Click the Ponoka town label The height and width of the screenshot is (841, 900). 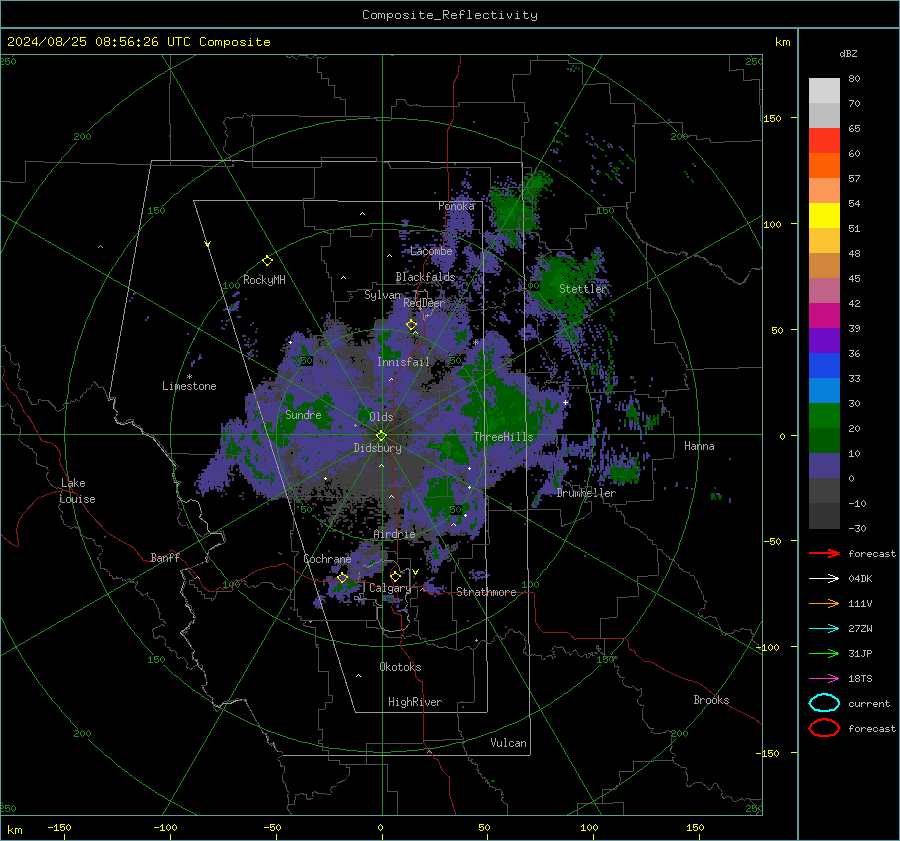point(456,206)
